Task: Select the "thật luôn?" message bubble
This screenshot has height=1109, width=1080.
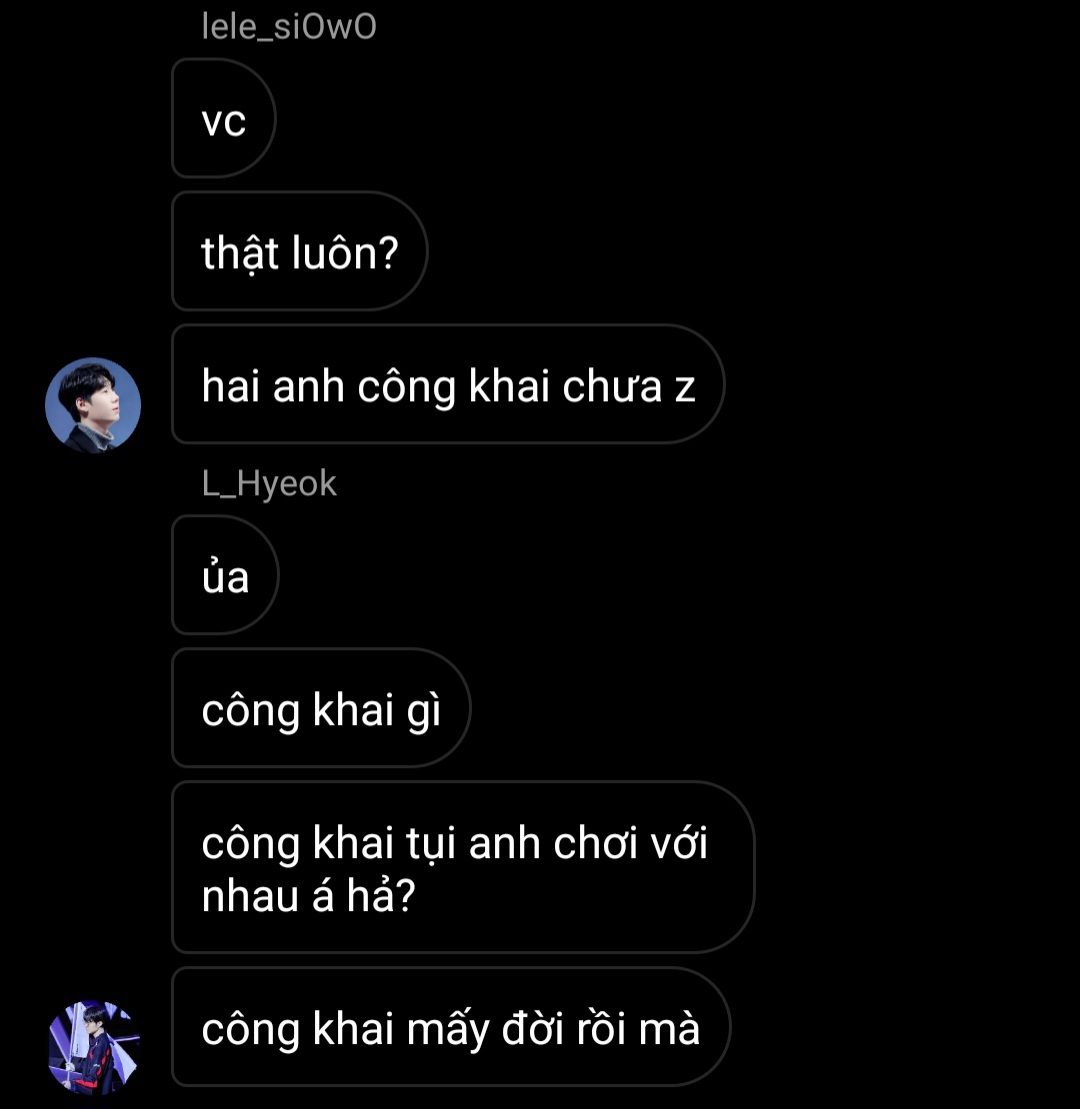Action: (300, 251)
